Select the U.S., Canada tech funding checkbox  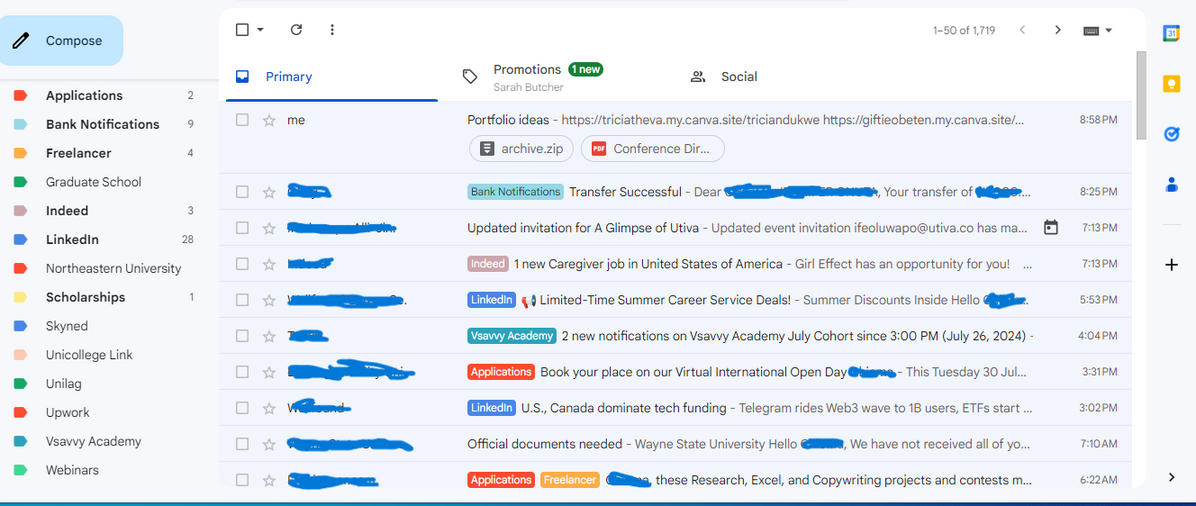coord(242,408)
